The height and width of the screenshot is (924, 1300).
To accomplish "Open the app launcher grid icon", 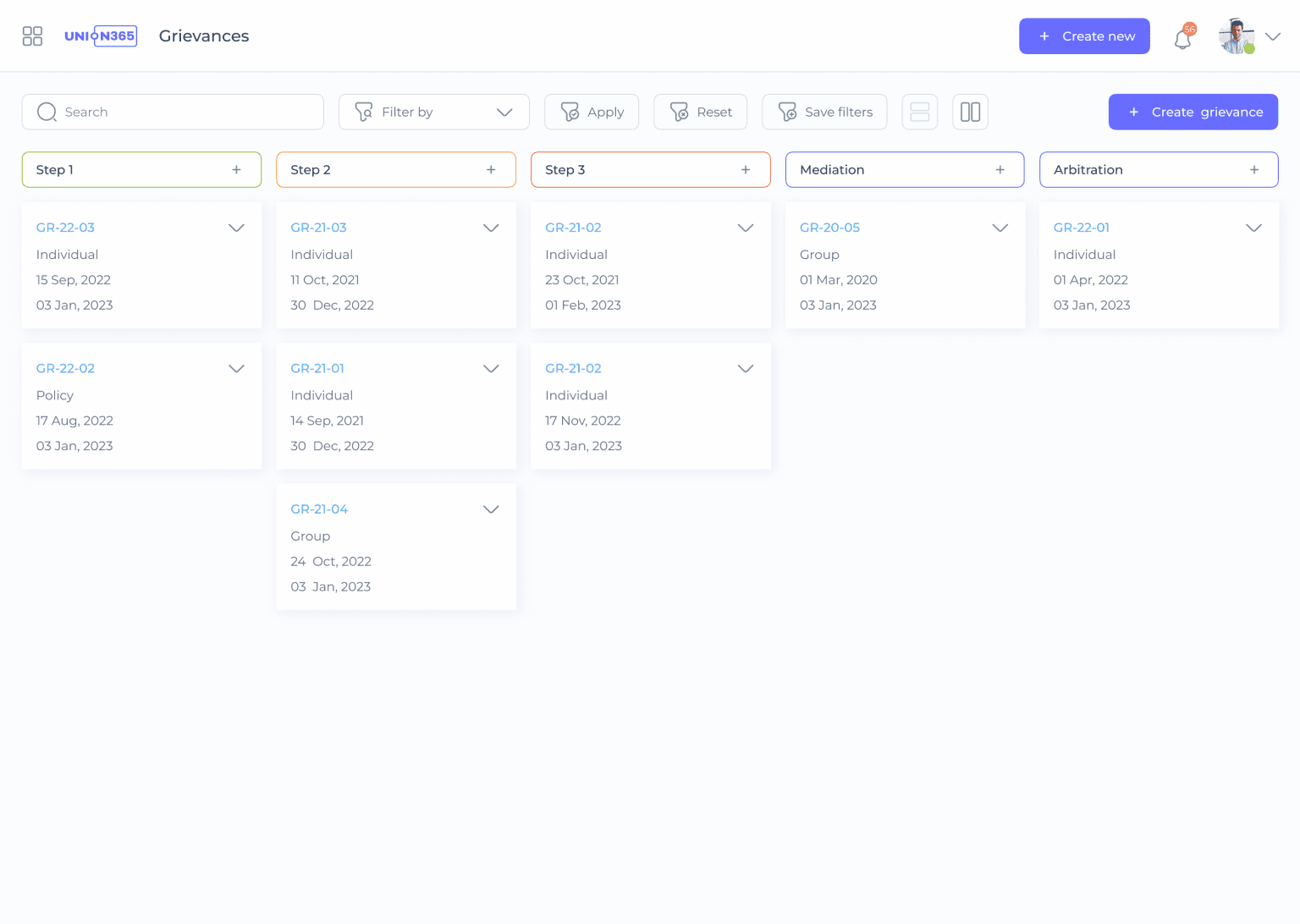I will coord(32,36).
